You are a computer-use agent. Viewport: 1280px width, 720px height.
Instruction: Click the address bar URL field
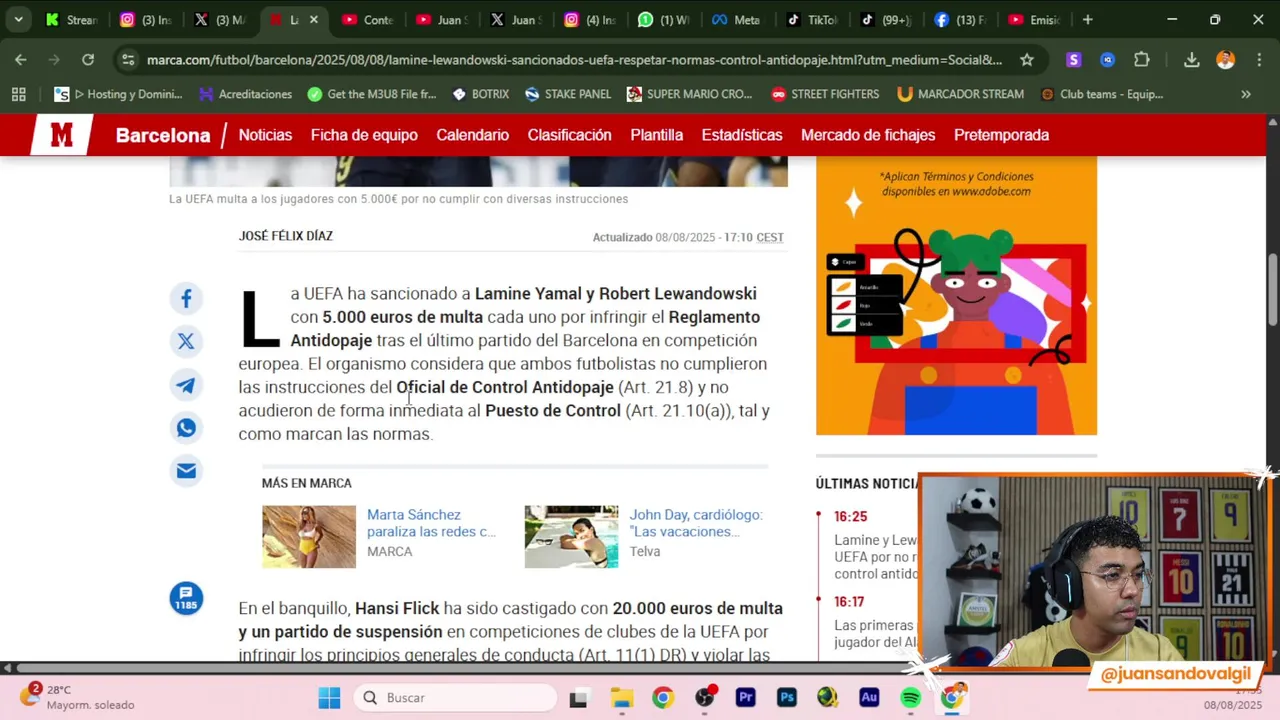point(574,60)
